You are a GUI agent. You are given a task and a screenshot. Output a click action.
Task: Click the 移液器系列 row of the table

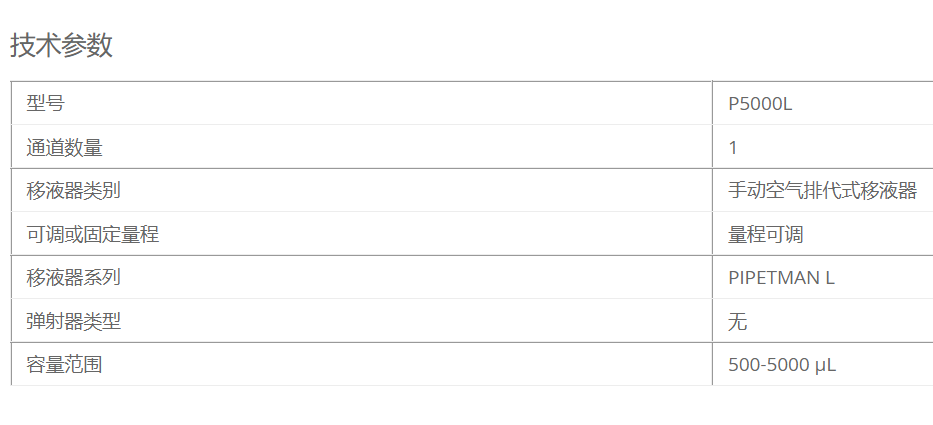coord(472,277)
